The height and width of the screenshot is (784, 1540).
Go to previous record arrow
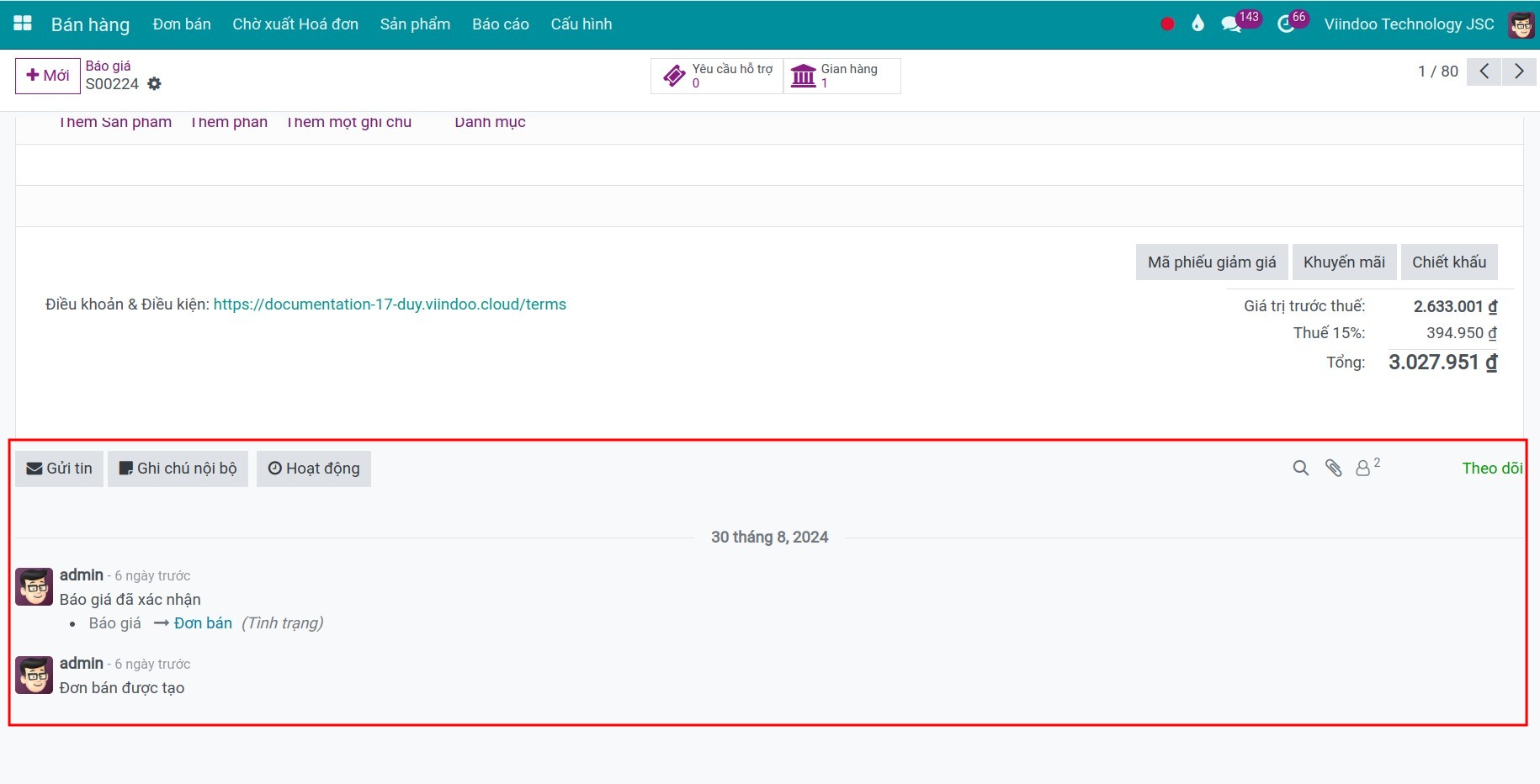coord(1484,72)
